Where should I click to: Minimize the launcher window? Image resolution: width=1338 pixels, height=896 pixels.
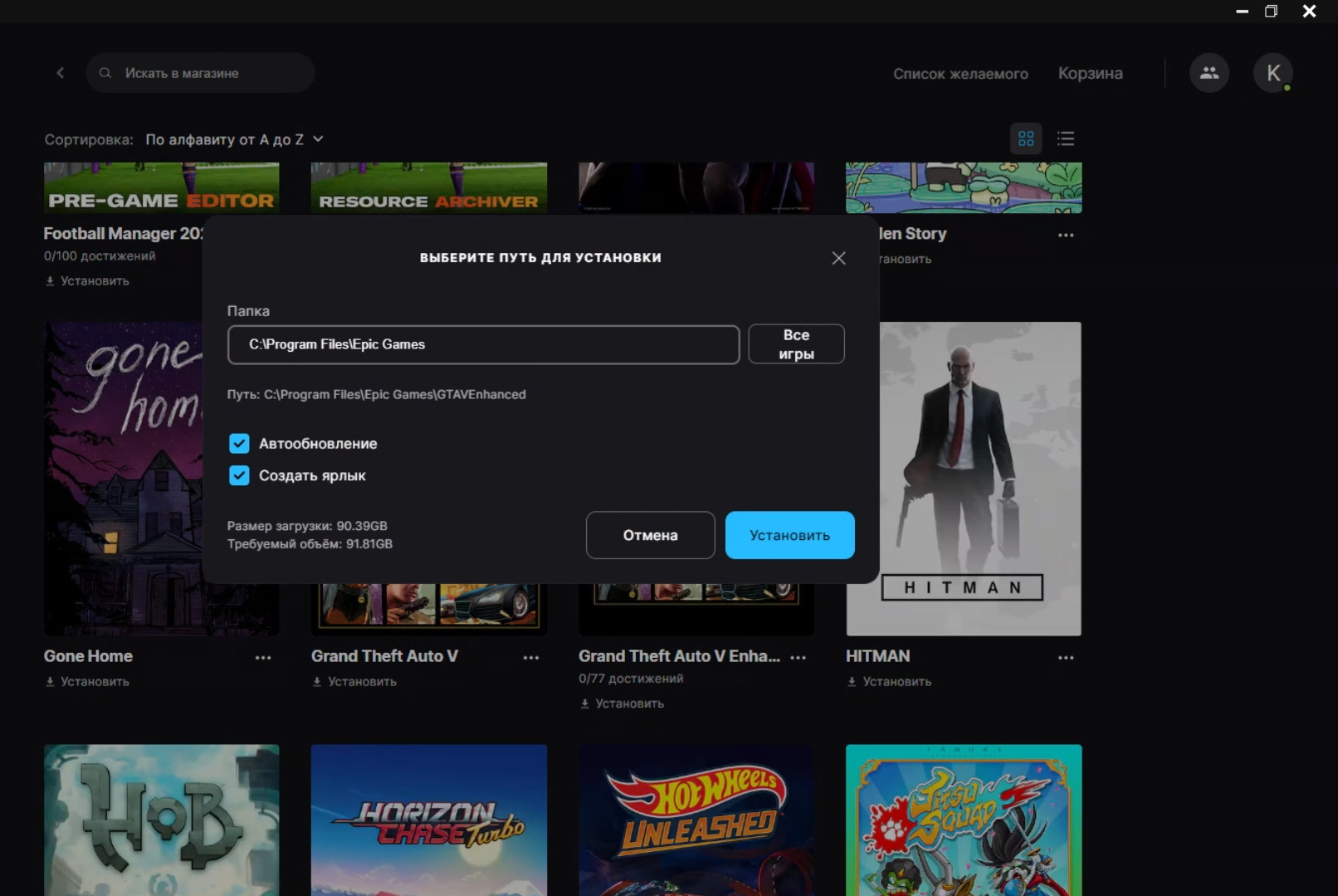coord(1242,11)
